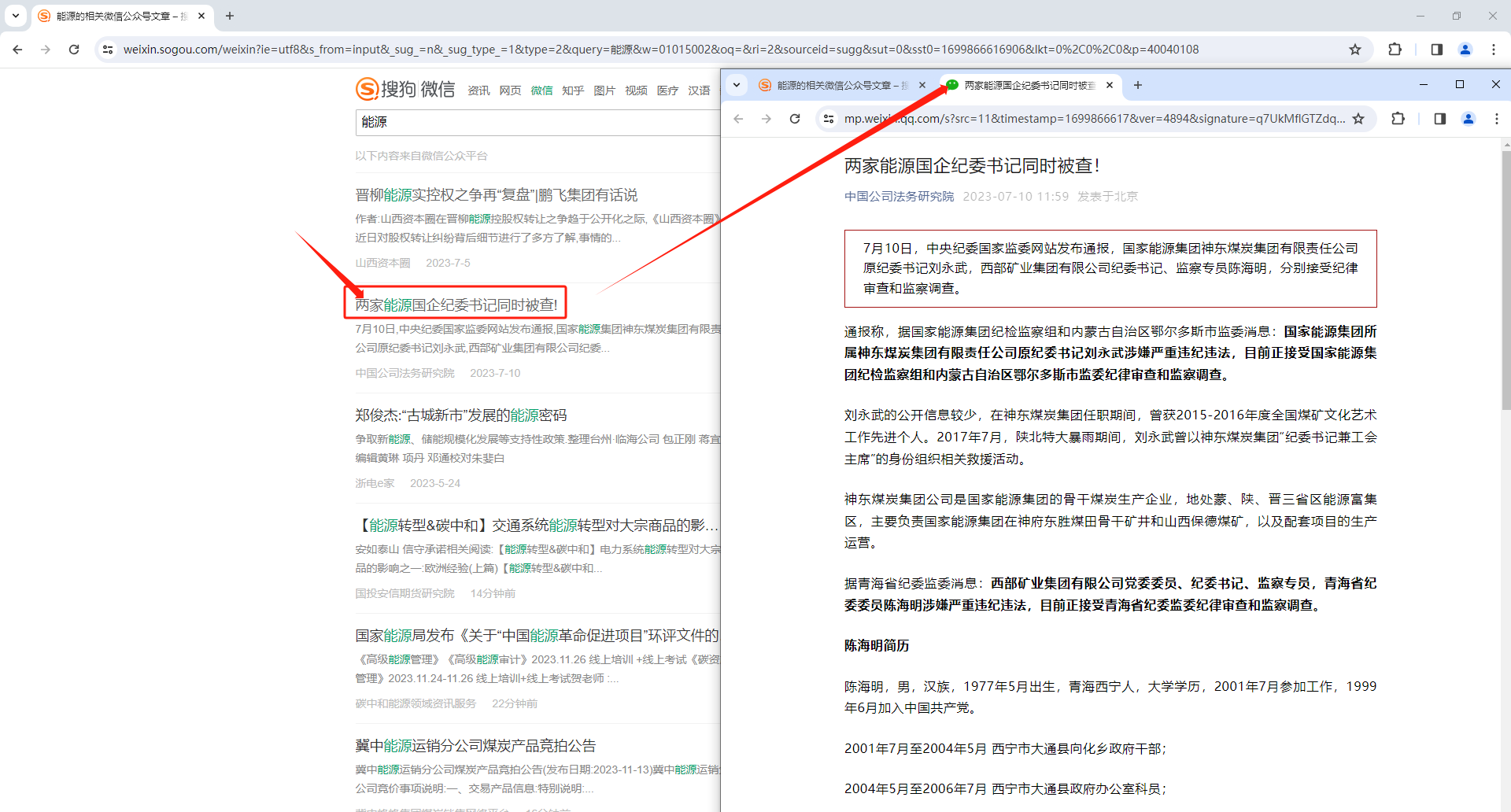Open profile avatar in front window
Image resolution: width=1511 pixels, height=812 pixels.
click(x=1469, y=119)
